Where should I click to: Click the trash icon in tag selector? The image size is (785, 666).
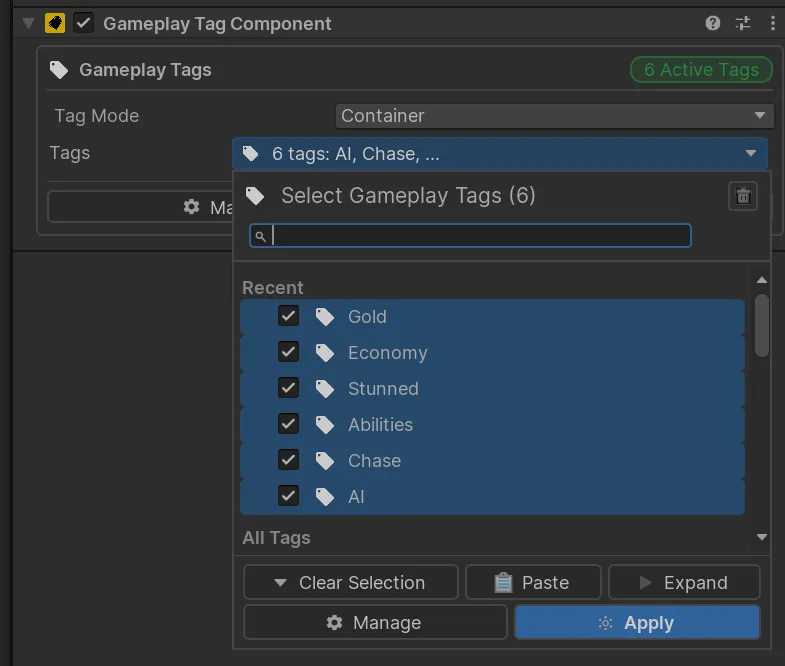743,196
